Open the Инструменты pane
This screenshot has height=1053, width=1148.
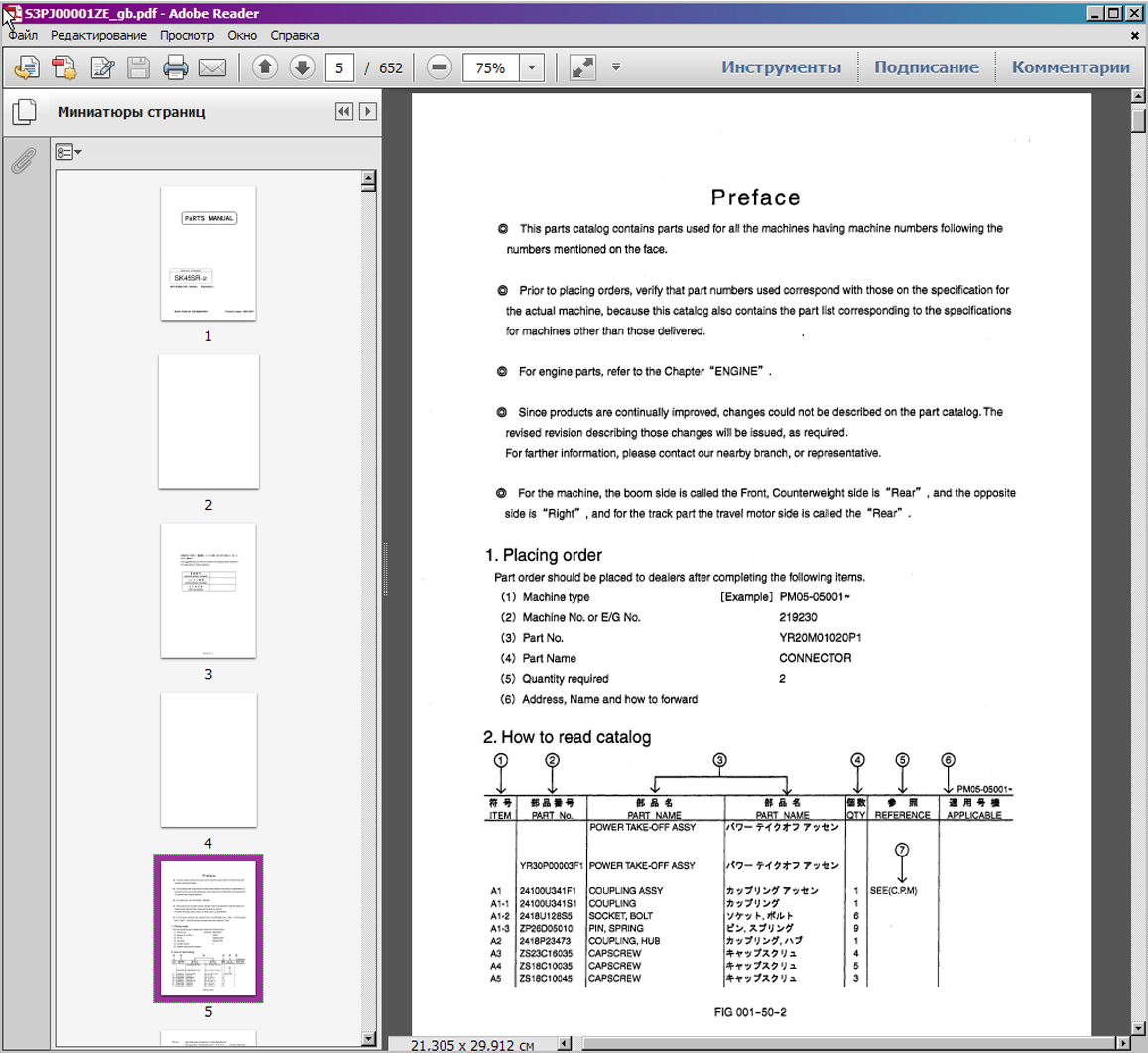[781, 67]
